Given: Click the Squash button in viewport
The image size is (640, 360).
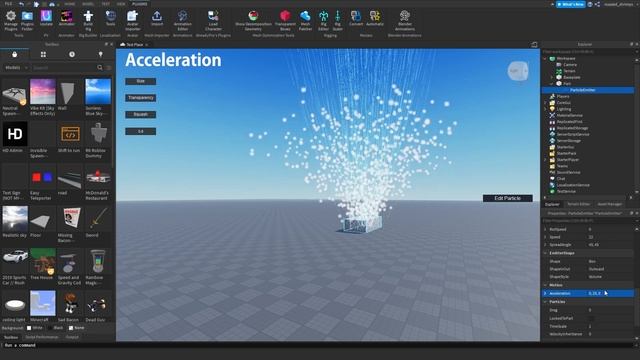Looking at the screenshot, I should [x=140, y=115].
